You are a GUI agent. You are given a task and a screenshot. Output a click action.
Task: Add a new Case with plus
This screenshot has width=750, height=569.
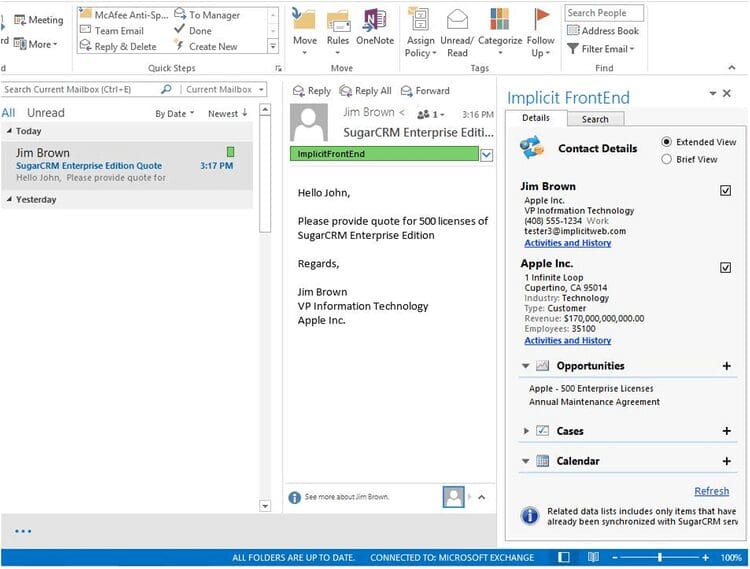coord(727,431)
